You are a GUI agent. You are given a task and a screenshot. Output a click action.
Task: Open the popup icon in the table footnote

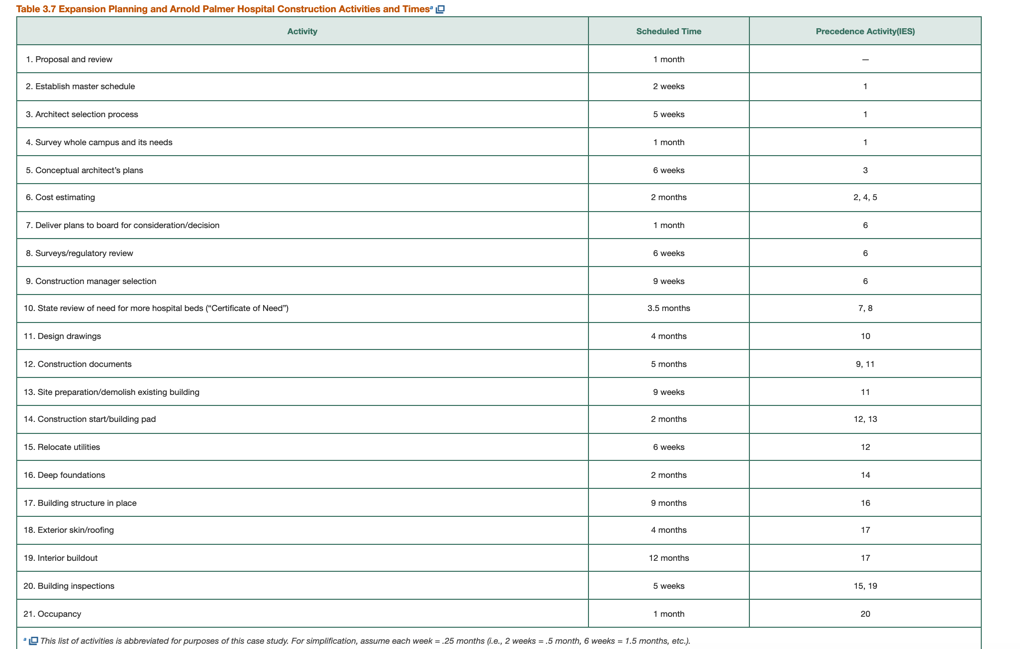(33, 641)
